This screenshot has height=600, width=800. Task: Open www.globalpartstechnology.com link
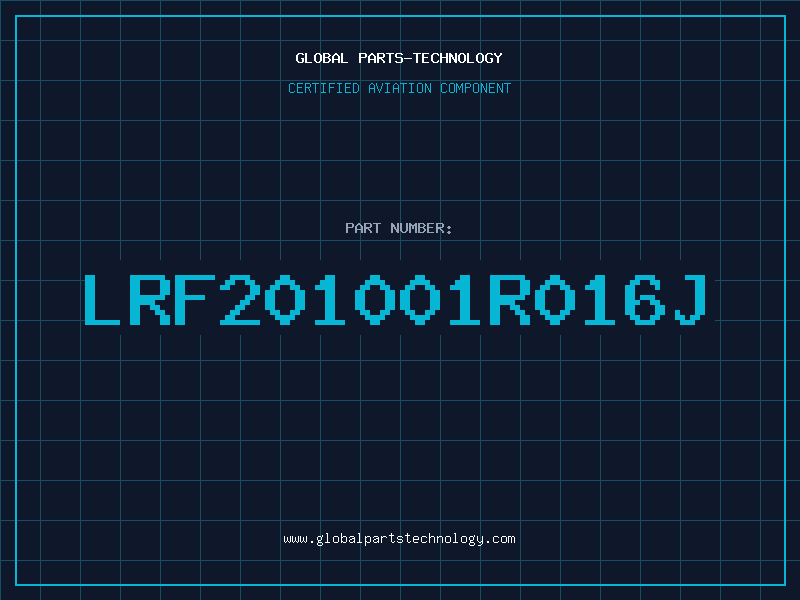(x=399, y=539)
